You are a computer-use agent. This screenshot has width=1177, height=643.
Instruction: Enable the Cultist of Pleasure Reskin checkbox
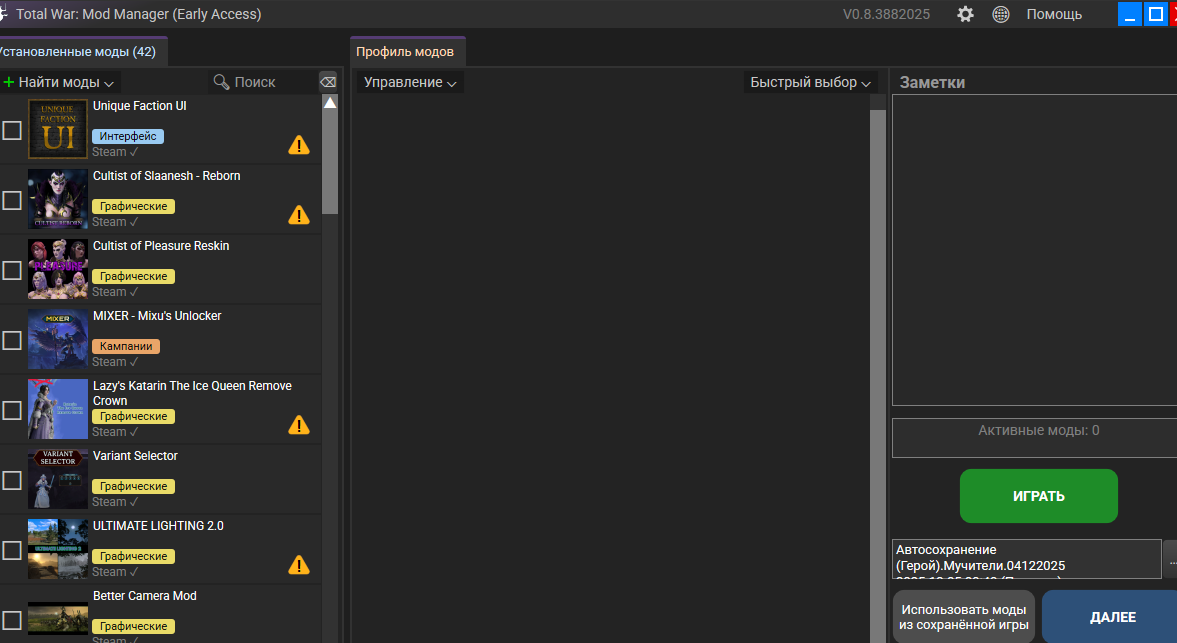(12, 270)
